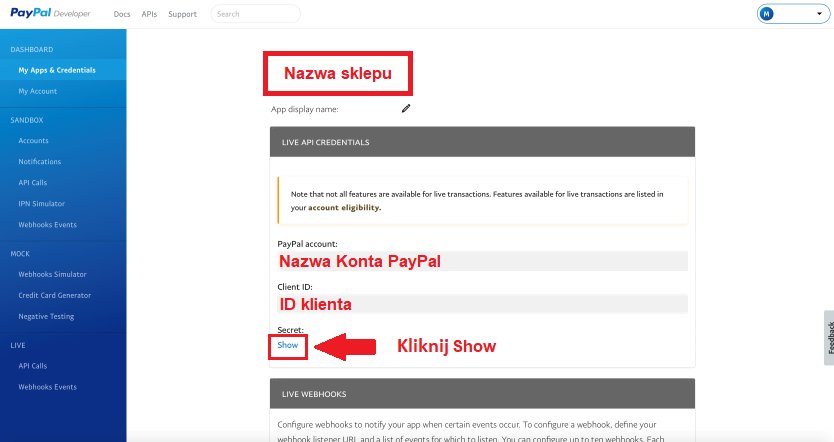Click the user avatar M icon
The width and height of the screenshot is (834, 442).
766,14
